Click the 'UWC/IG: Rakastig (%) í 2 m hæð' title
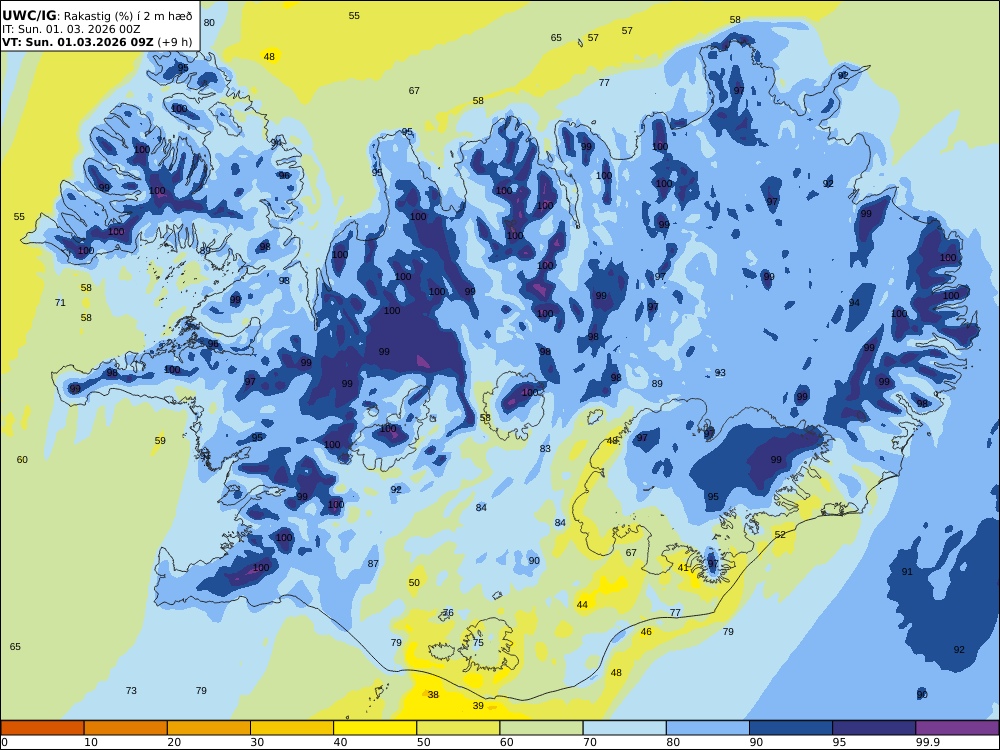 tap(97, 16)
